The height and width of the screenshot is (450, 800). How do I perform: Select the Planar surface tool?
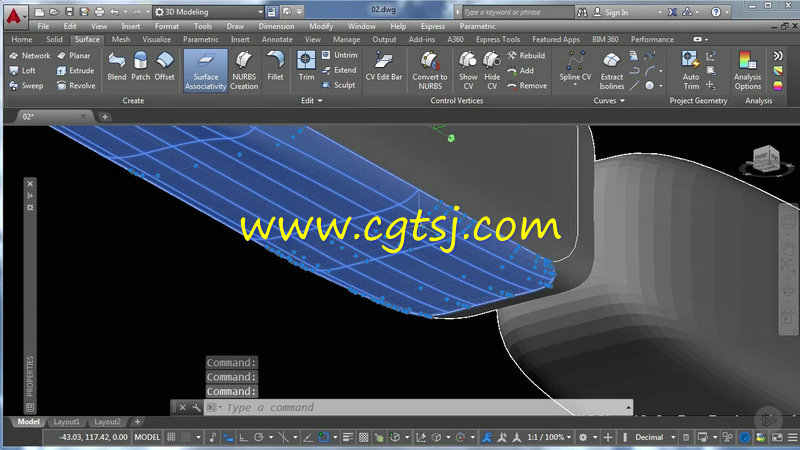coord(74,56)
